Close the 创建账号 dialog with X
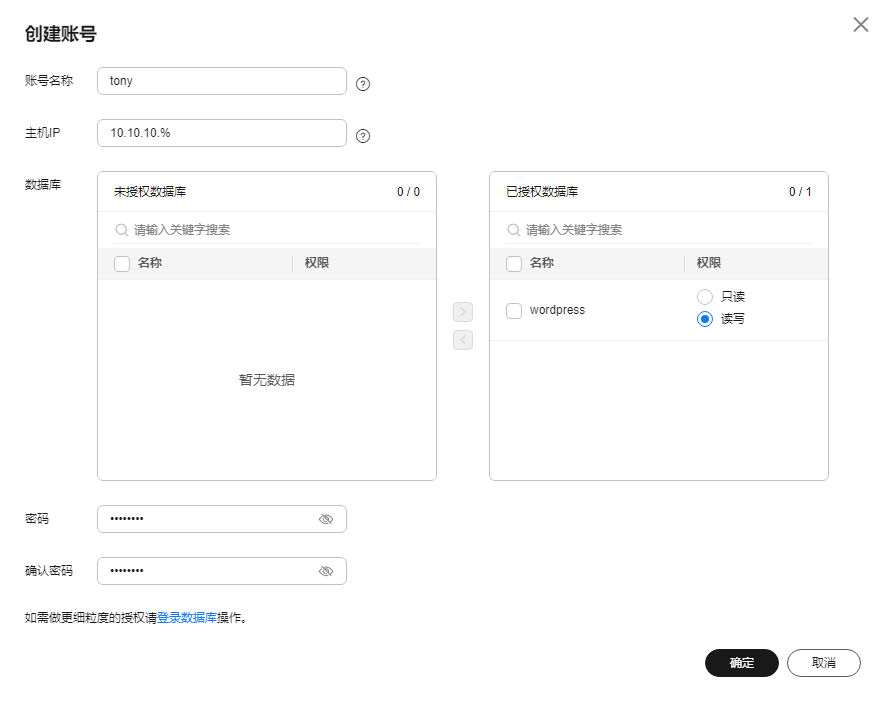Screen dimensions: 886x701 (860, 25)
